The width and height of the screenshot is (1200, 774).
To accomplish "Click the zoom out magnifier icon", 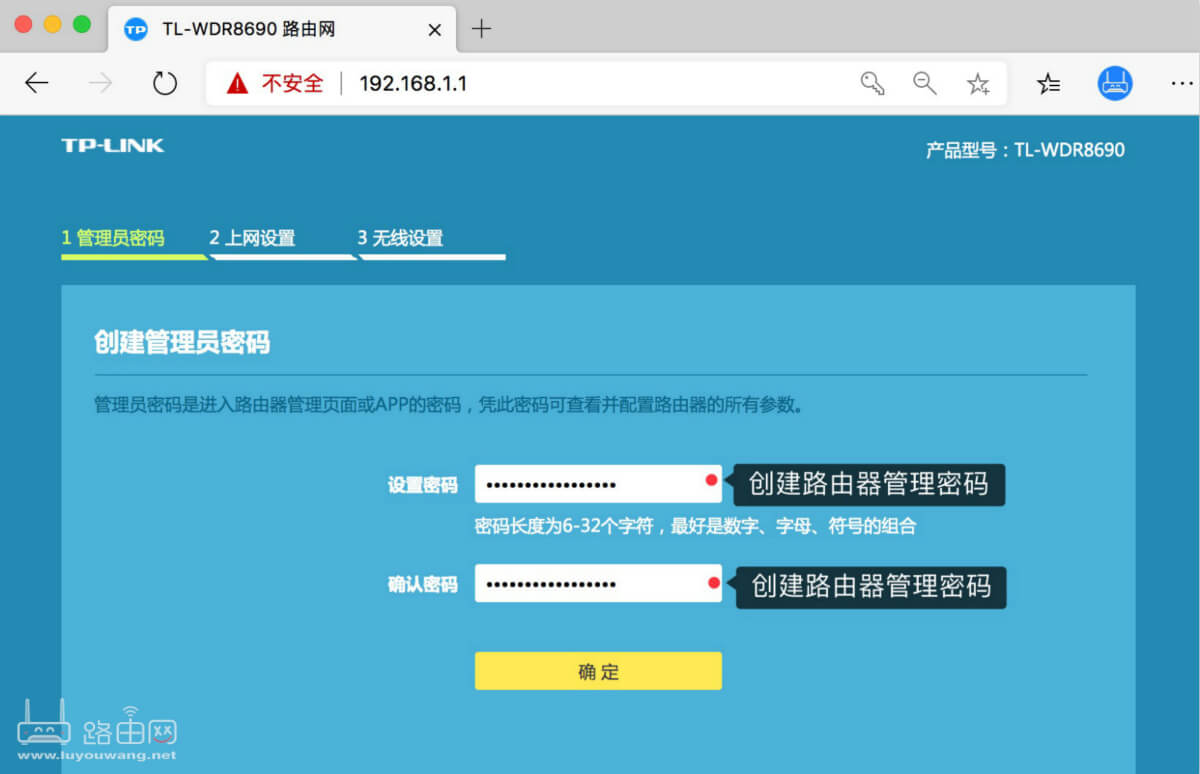I will point(924,83).
